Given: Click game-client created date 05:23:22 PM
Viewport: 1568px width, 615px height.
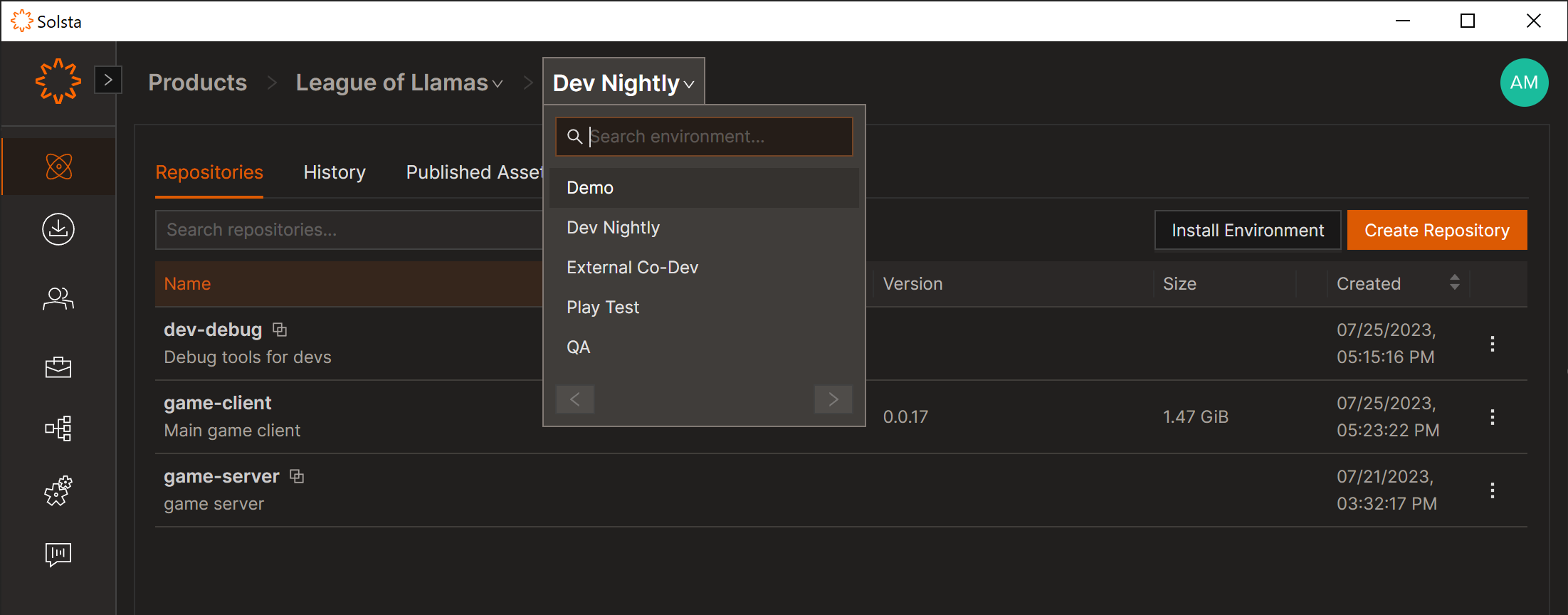Looking at the screenshot, I should pos(1388,417).
